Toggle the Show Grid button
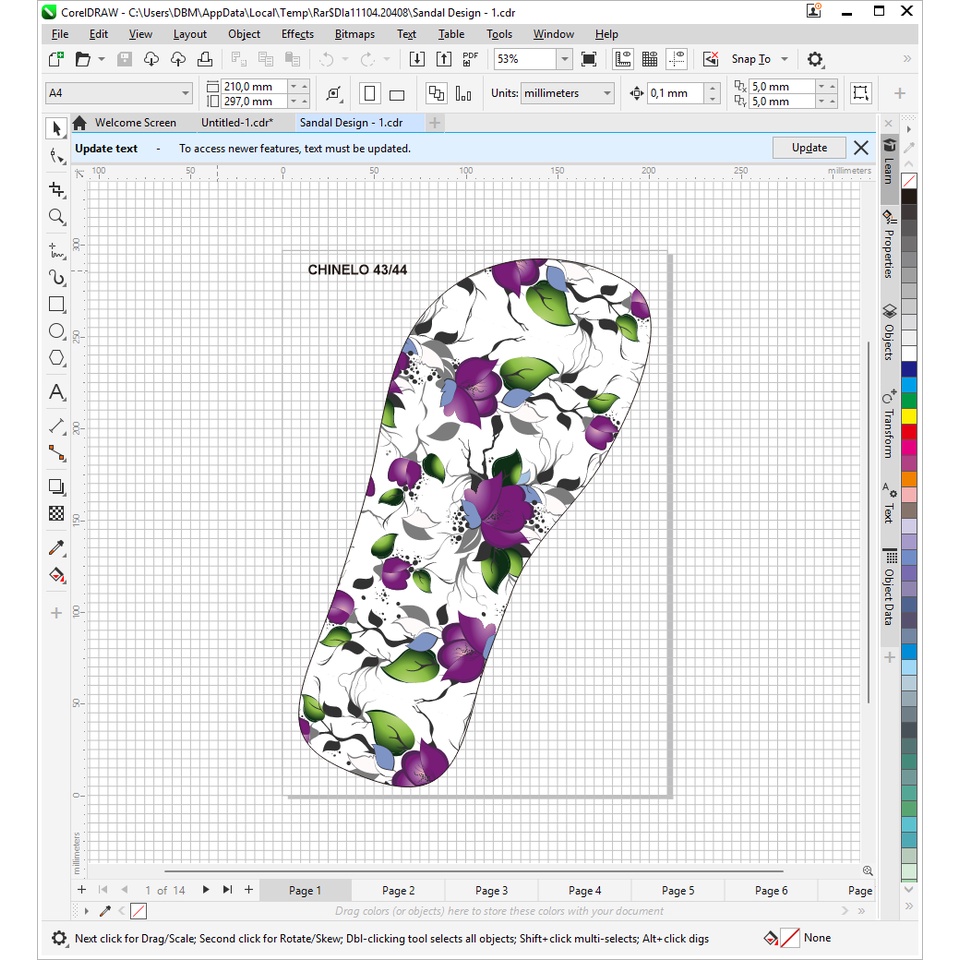This screenshot has height=960, width=960. tap(649, 60)
